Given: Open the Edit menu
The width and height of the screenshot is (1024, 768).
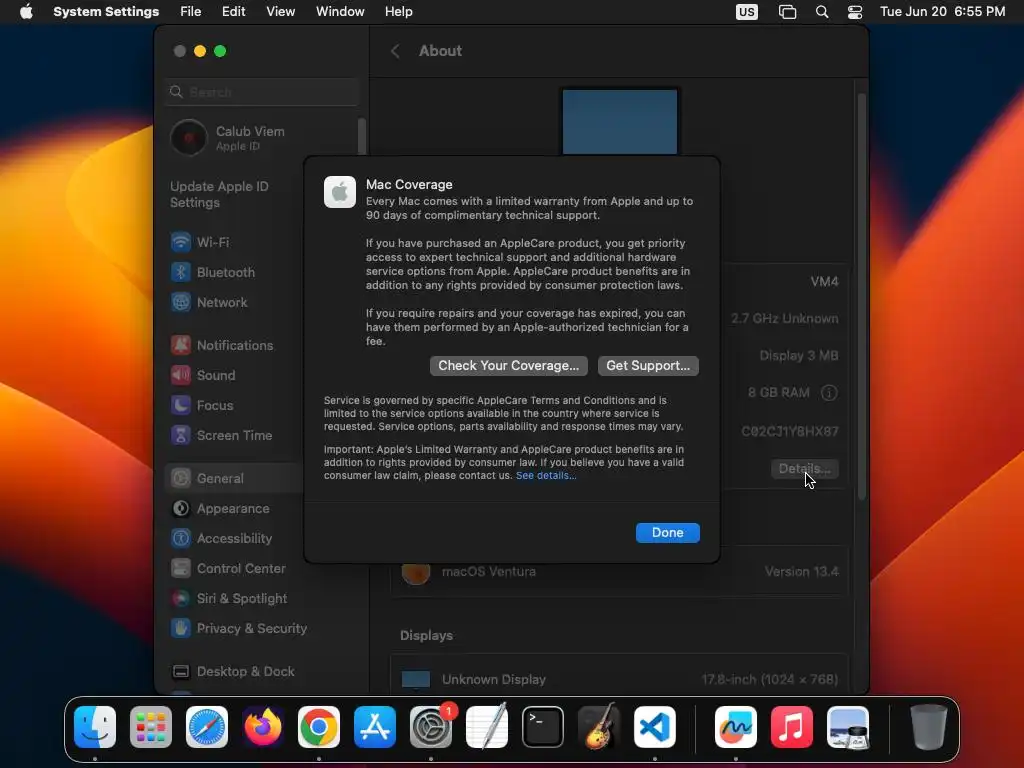Looking at the screenshot, I should coord(233,12).
